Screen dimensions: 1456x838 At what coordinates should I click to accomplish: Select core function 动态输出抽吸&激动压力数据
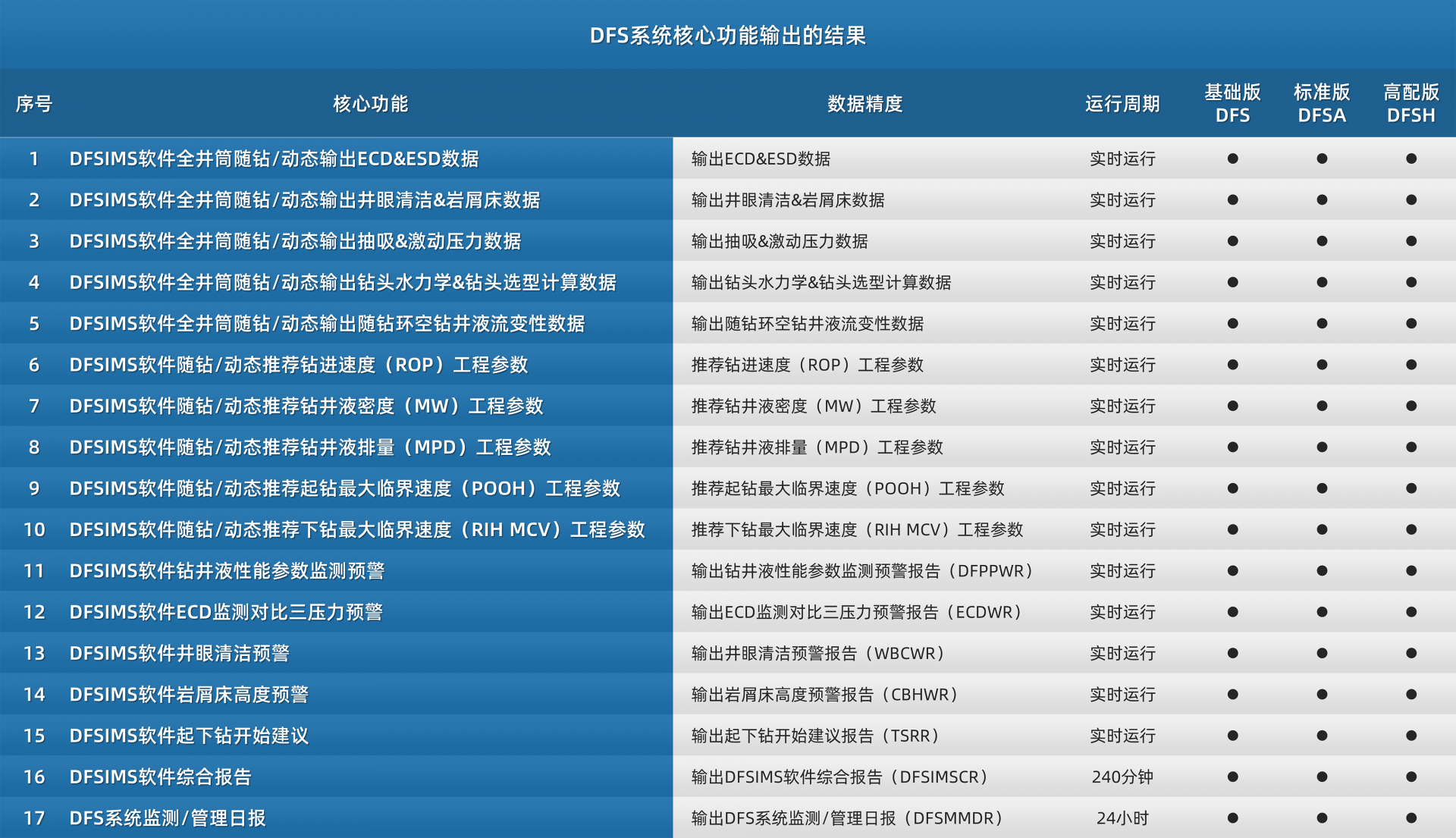(x=295, y=241)
